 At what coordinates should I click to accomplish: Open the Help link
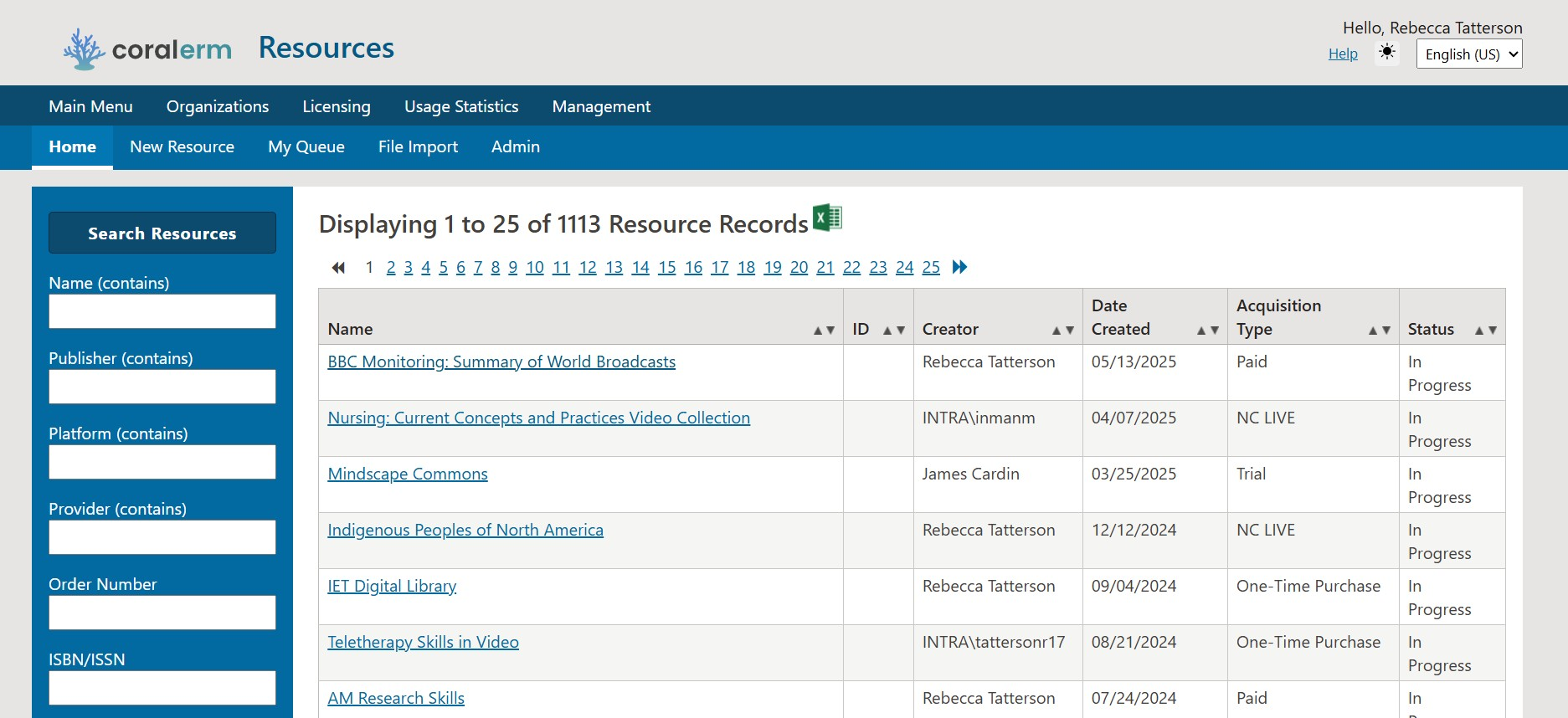[x=1342, y=54]
